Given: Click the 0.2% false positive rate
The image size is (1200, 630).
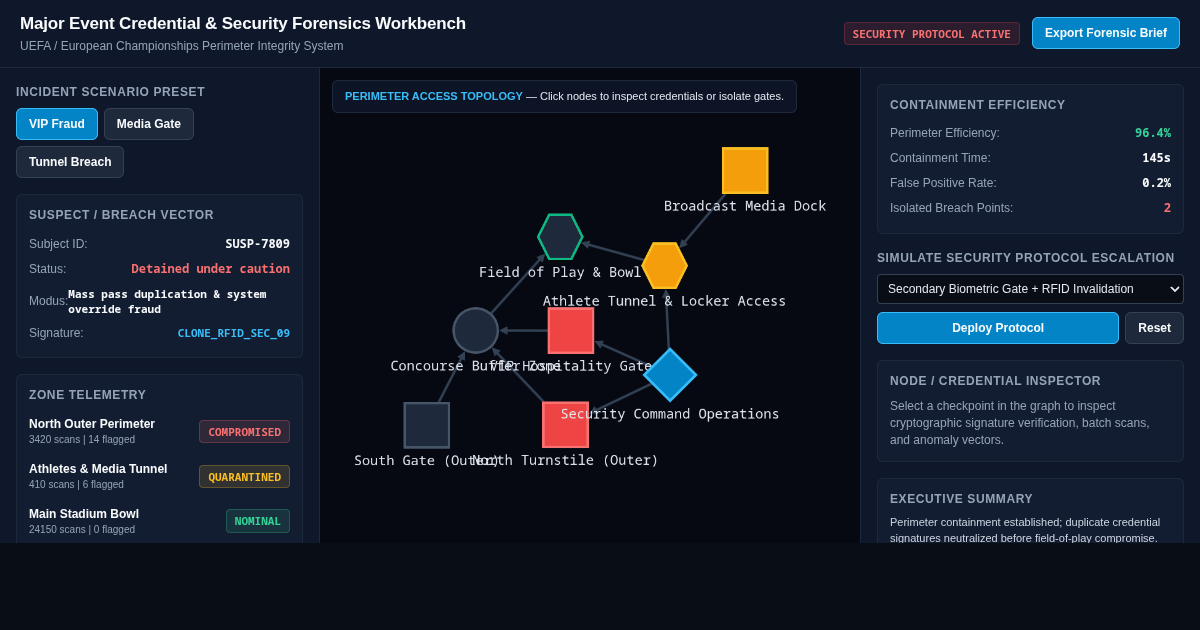Looking at the screenshot, I should click(1156, 183).
